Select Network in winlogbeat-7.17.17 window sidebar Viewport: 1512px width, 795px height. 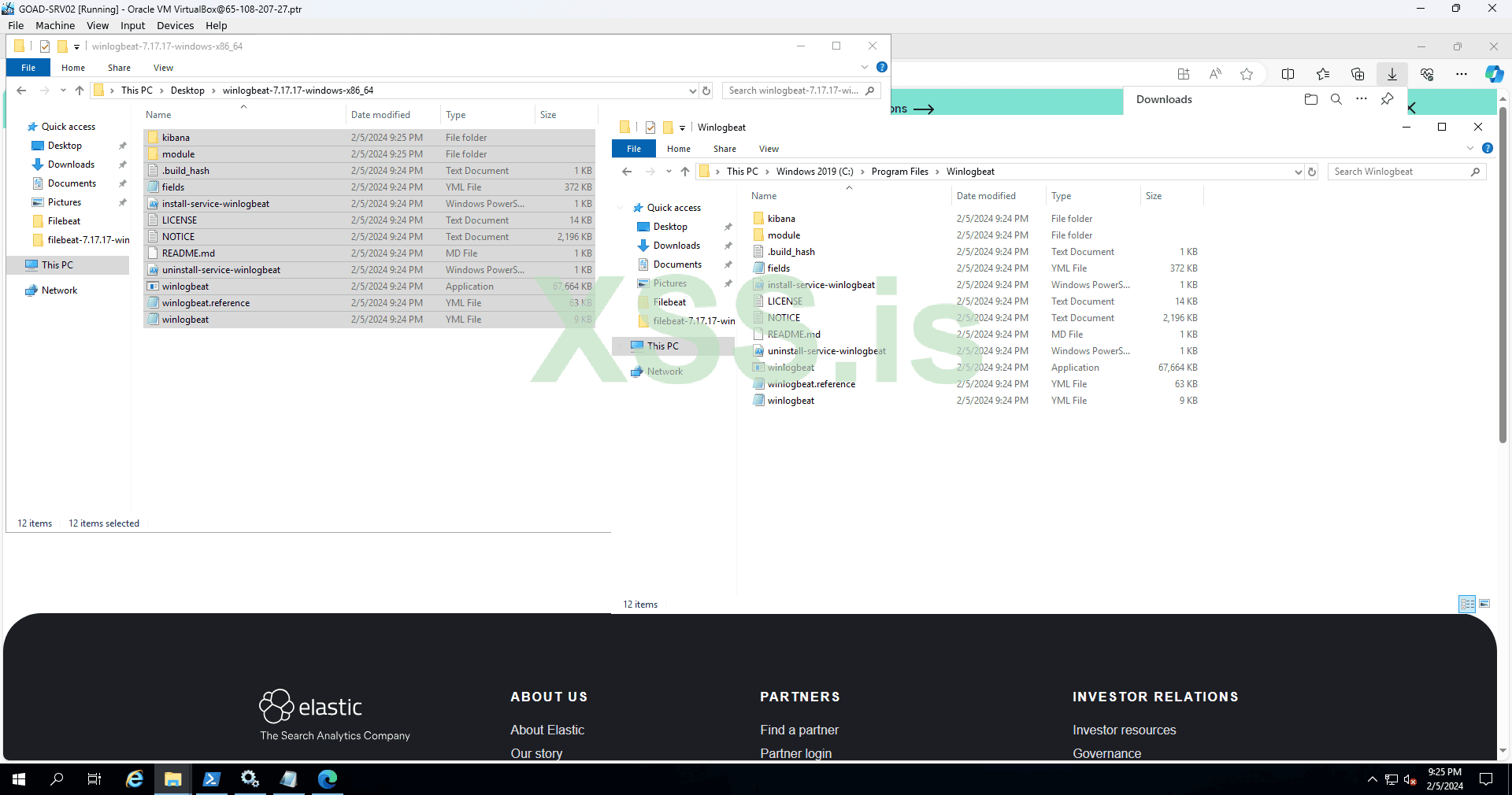coord(59,290)
